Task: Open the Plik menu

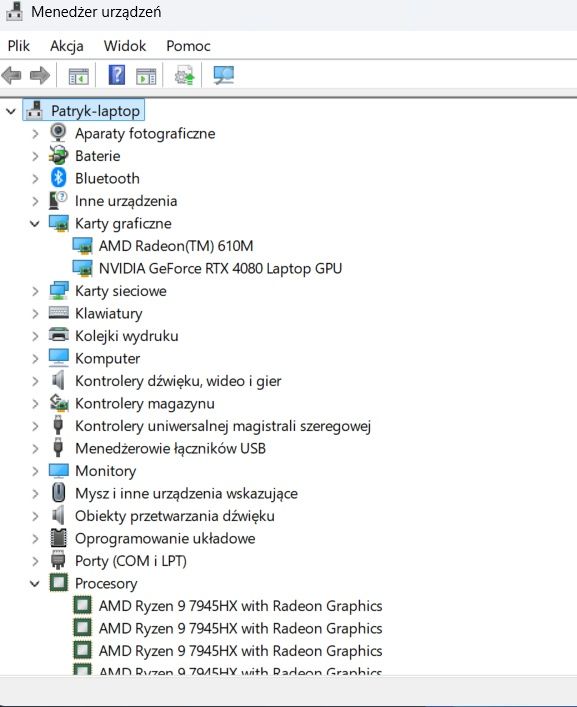Action: [x=18, y=46]
